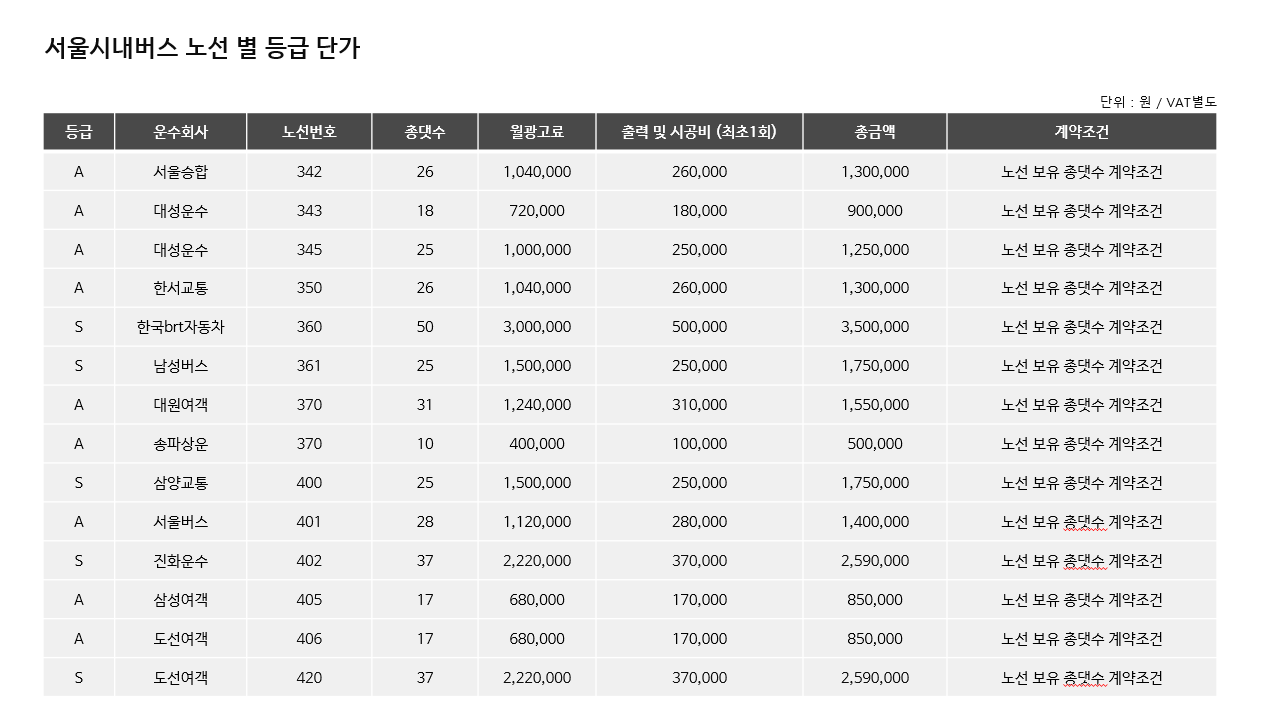Select the 한국brt자동차 cell
The height and width of the screenshot is (710, 1265).
(181, 327)
